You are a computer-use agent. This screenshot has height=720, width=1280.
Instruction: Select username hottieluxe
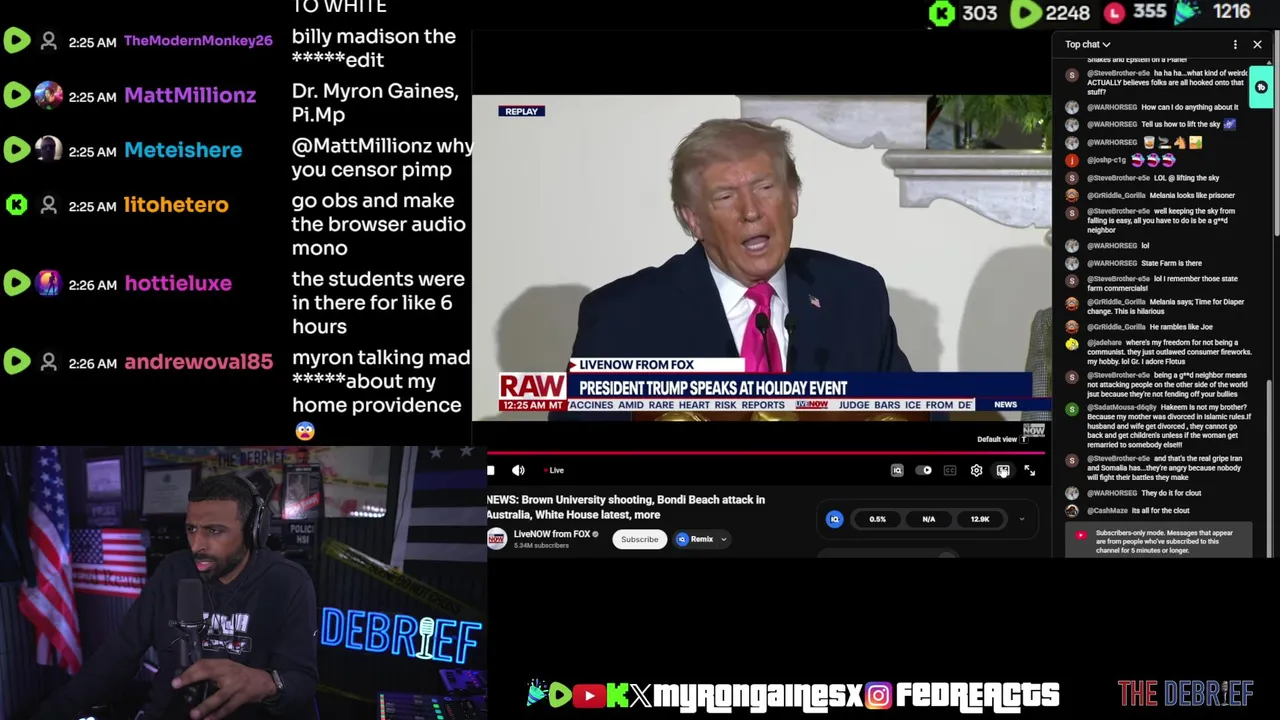[x=178, y=283]
